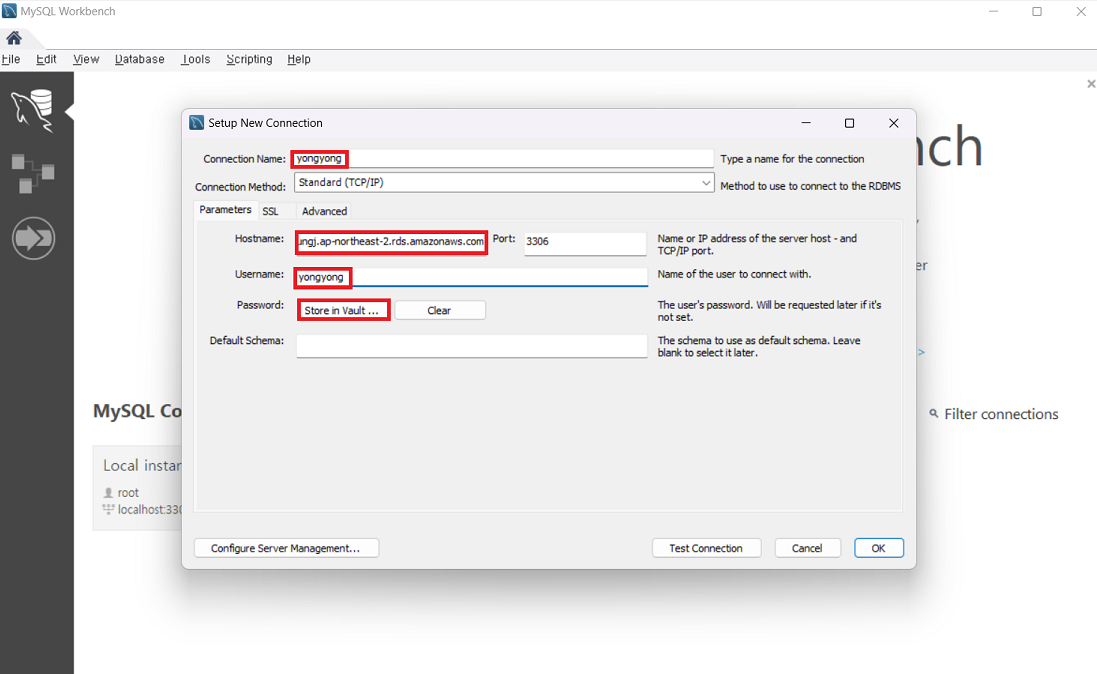Click the localhost address text
This screenshot has height=674, width=1097.
pyautogui.click(x=150, y=510)
